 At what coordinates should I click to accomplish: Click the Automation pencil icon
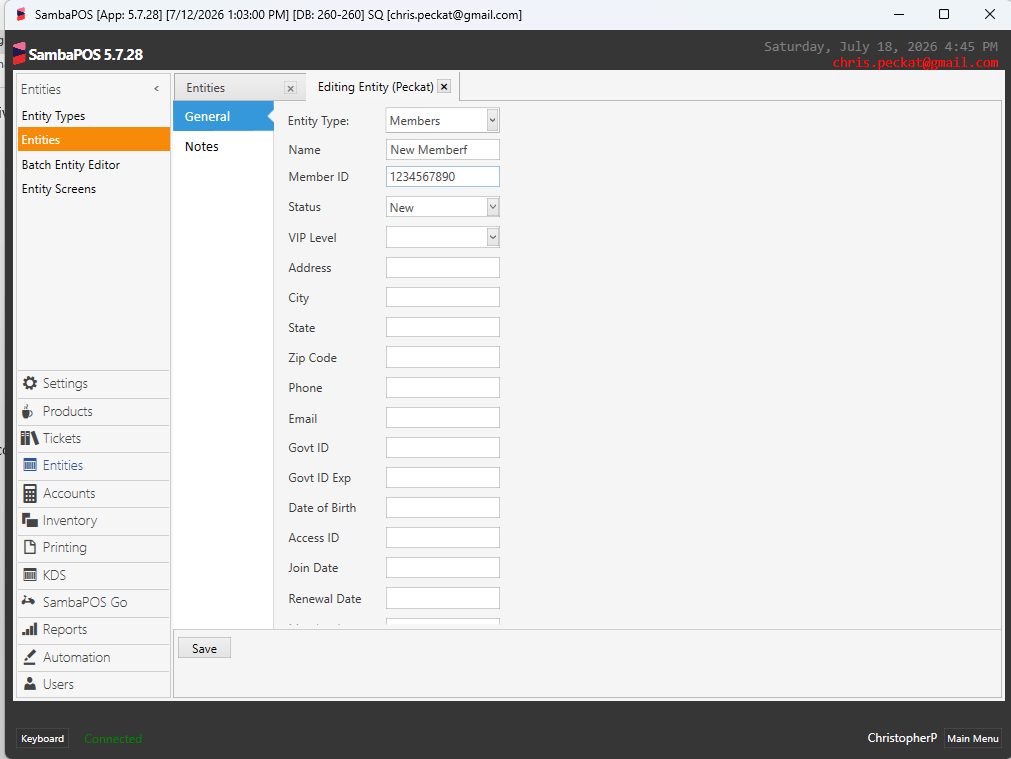30,657
